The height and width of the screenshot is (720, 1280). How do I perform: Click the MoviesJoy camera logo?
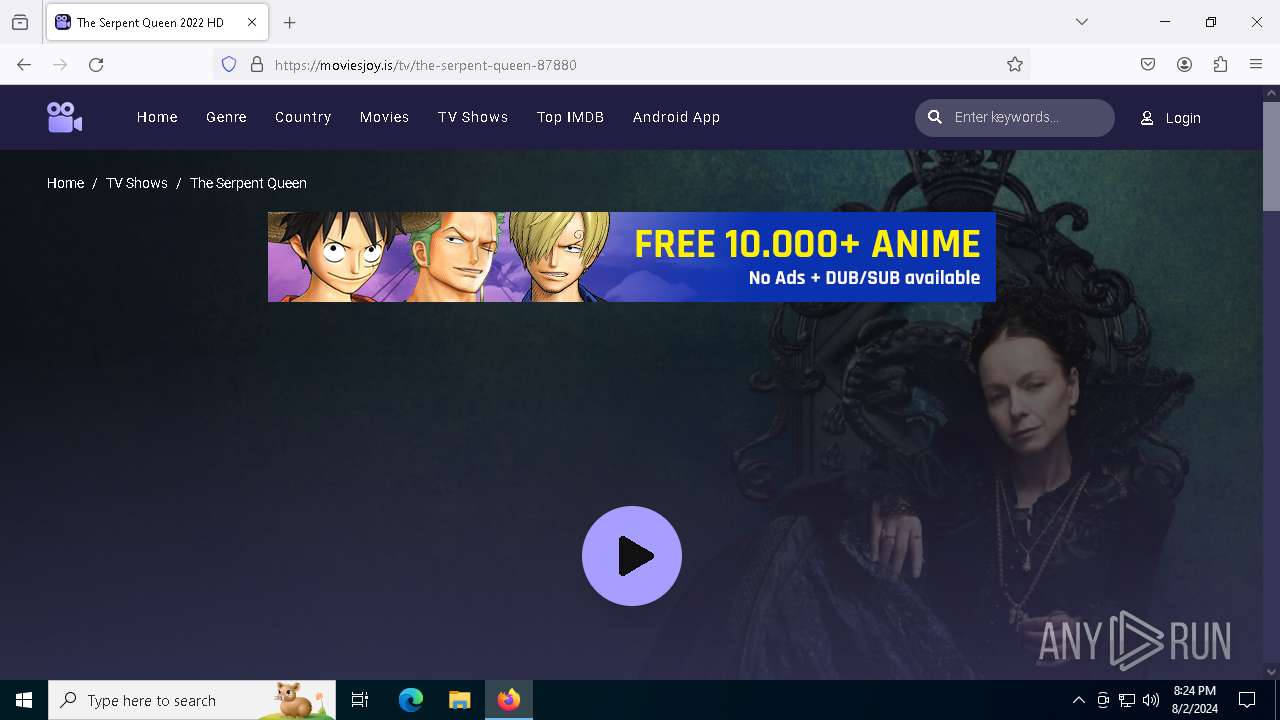(x=65, y=117)
